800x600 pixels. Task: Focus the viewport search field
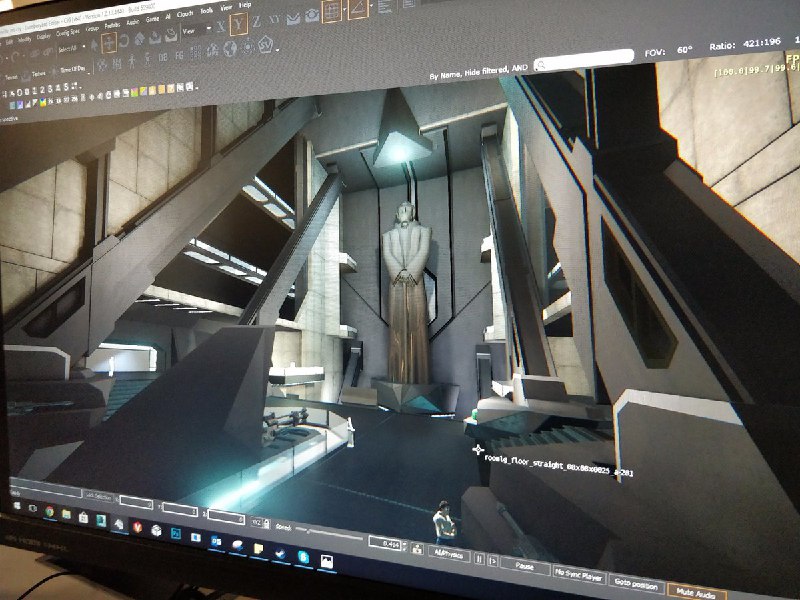[583, 60]
